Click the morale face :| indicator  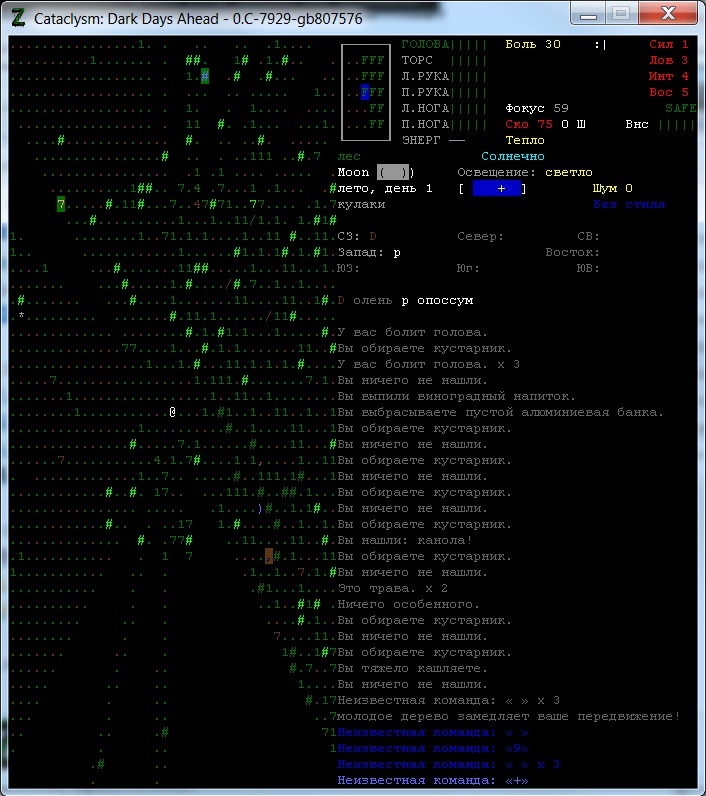[599, 44]
